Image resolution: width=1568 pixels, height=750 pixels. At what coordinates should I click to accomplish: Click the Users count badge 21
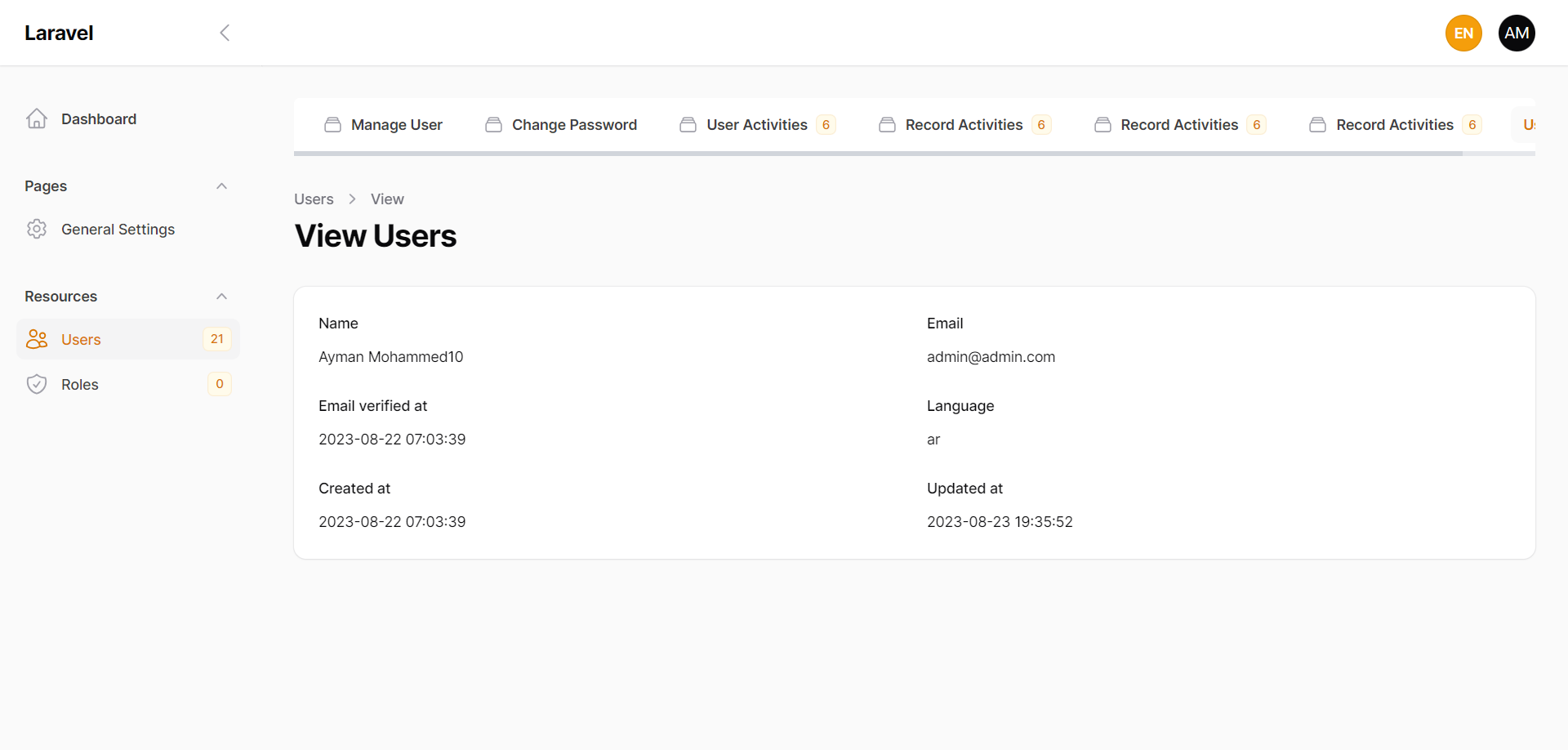(216, 339)
